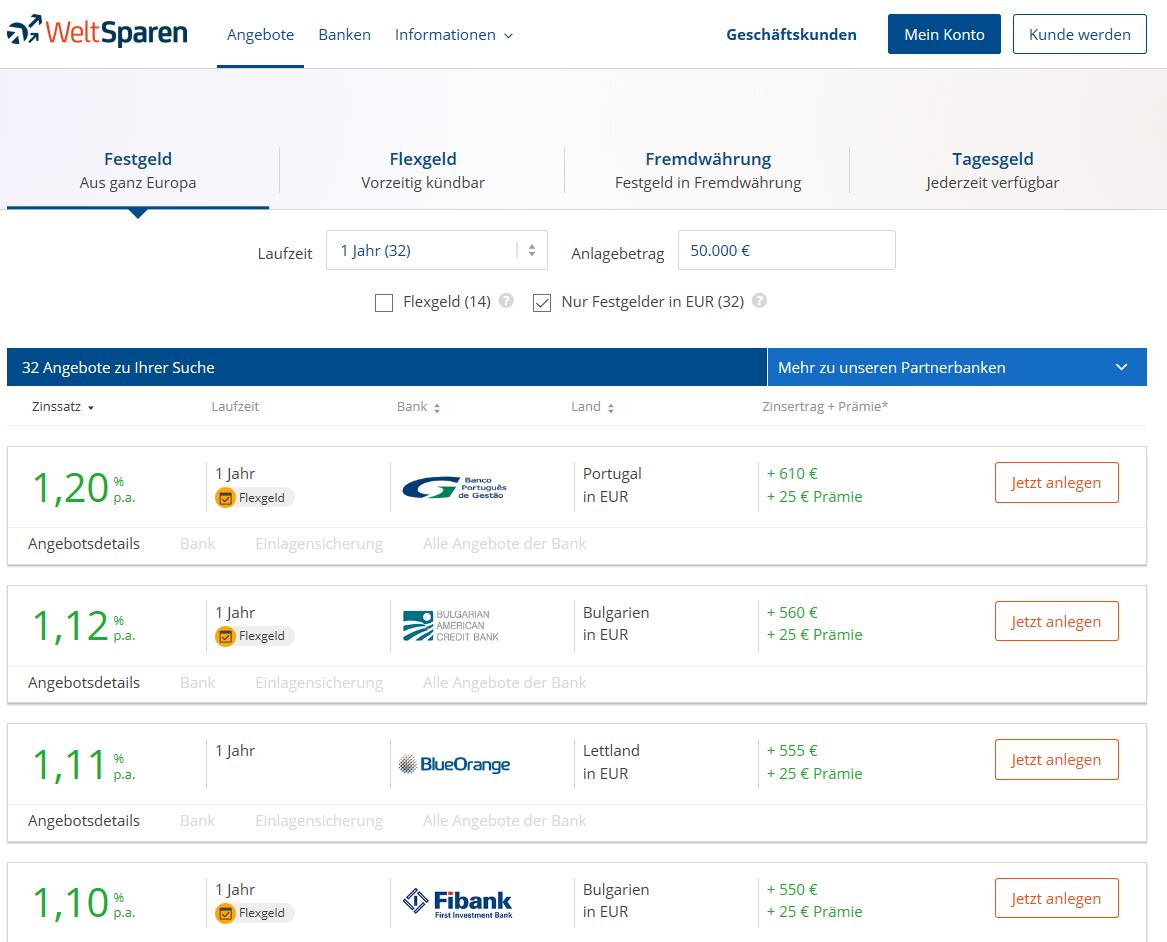Open Alle Angebote der Bank in 1,20% offer

505,544
